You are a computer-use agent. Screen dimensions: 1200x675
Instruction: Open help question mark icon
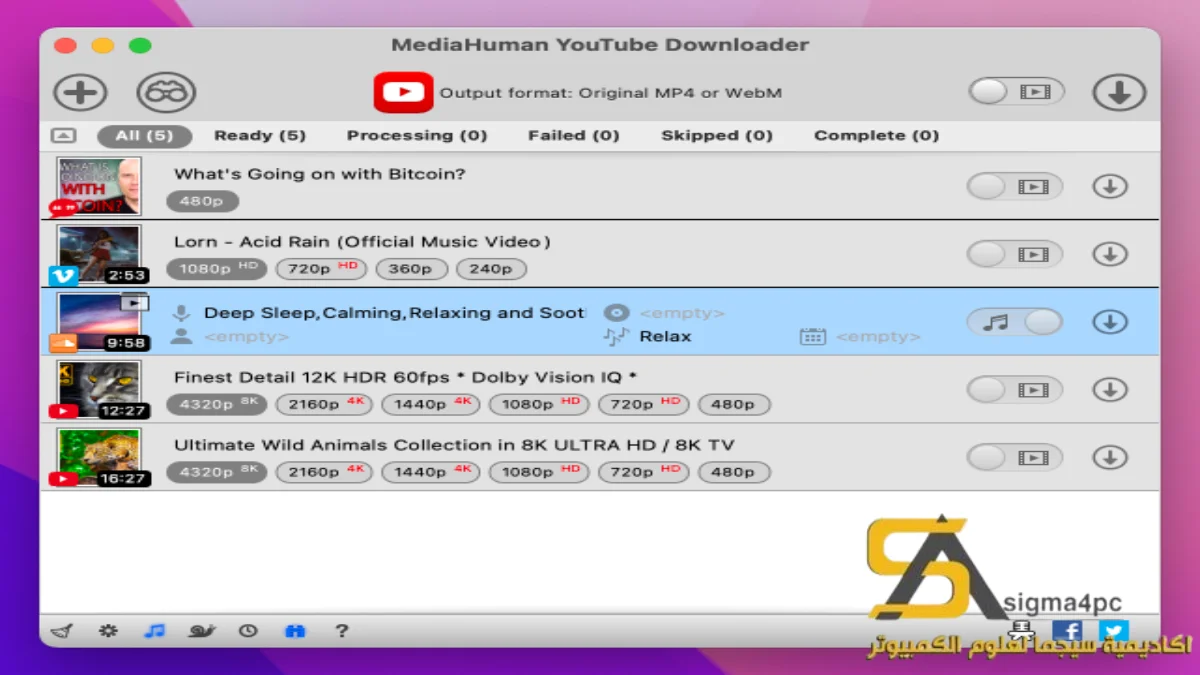pyautogui.click(x=342, y=631)
